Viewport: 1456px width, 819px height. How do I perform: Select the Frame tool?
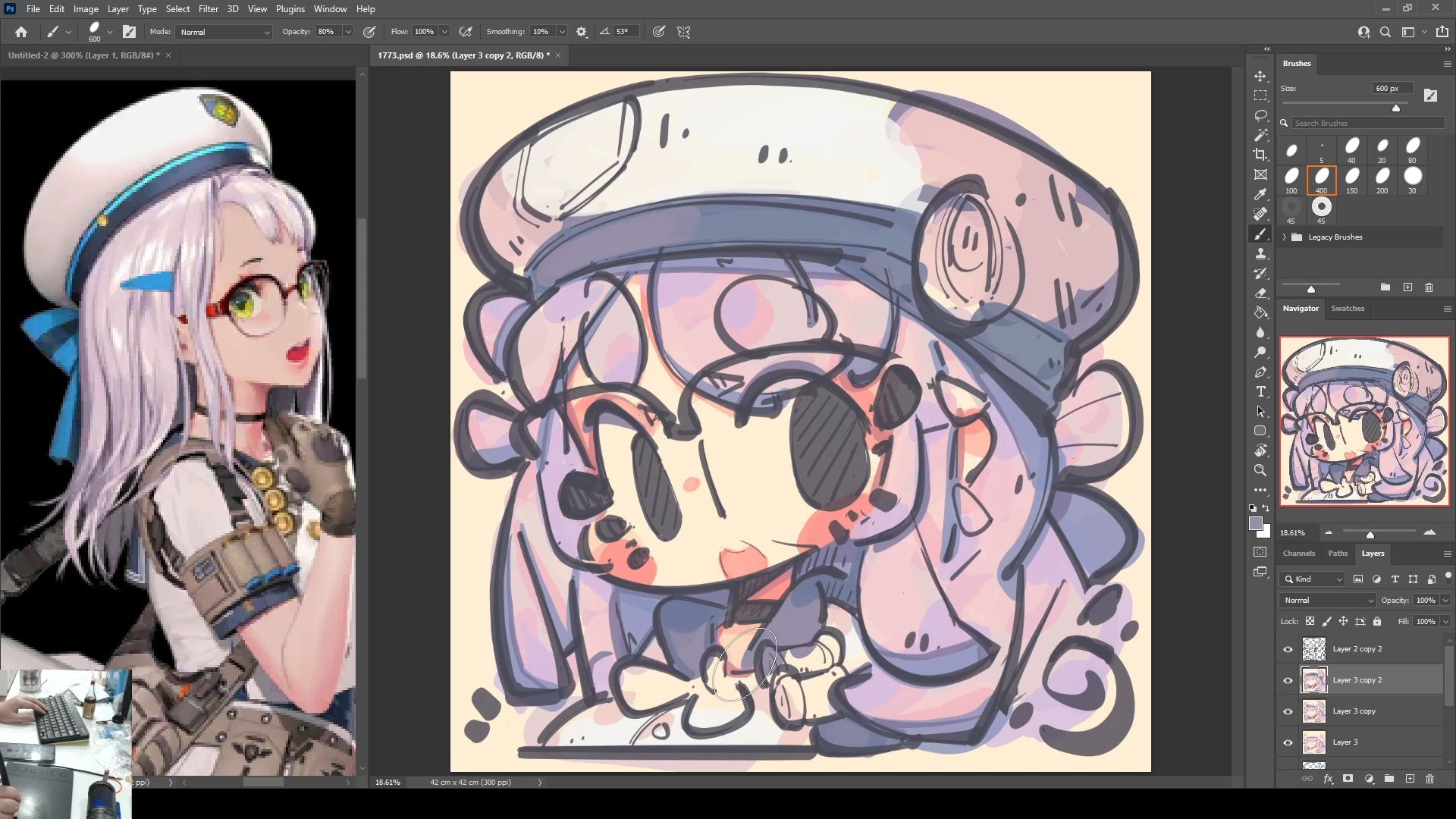pyautogui.click(x=1260, y=174)
